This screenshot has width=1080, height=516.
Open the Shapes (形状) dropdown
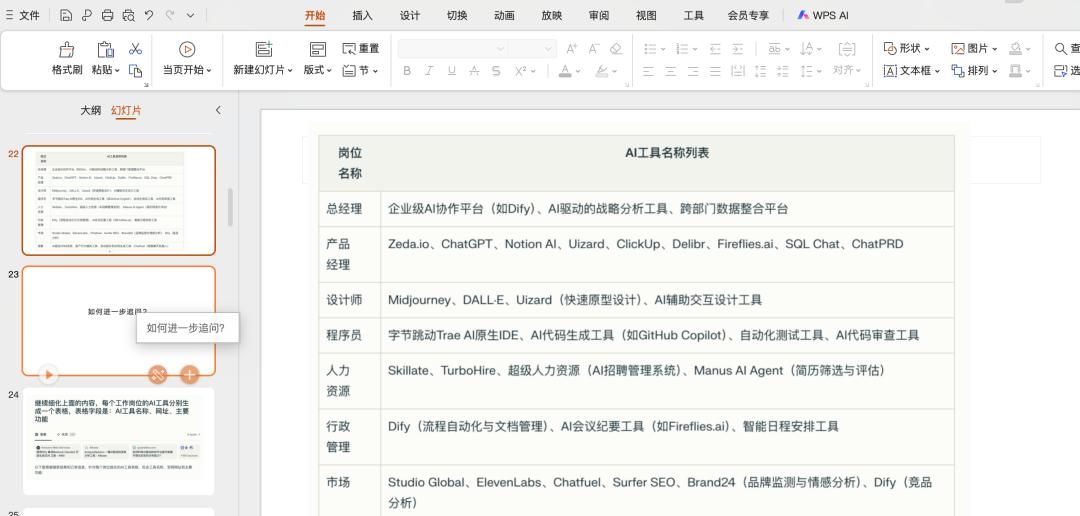click(927, 49)
